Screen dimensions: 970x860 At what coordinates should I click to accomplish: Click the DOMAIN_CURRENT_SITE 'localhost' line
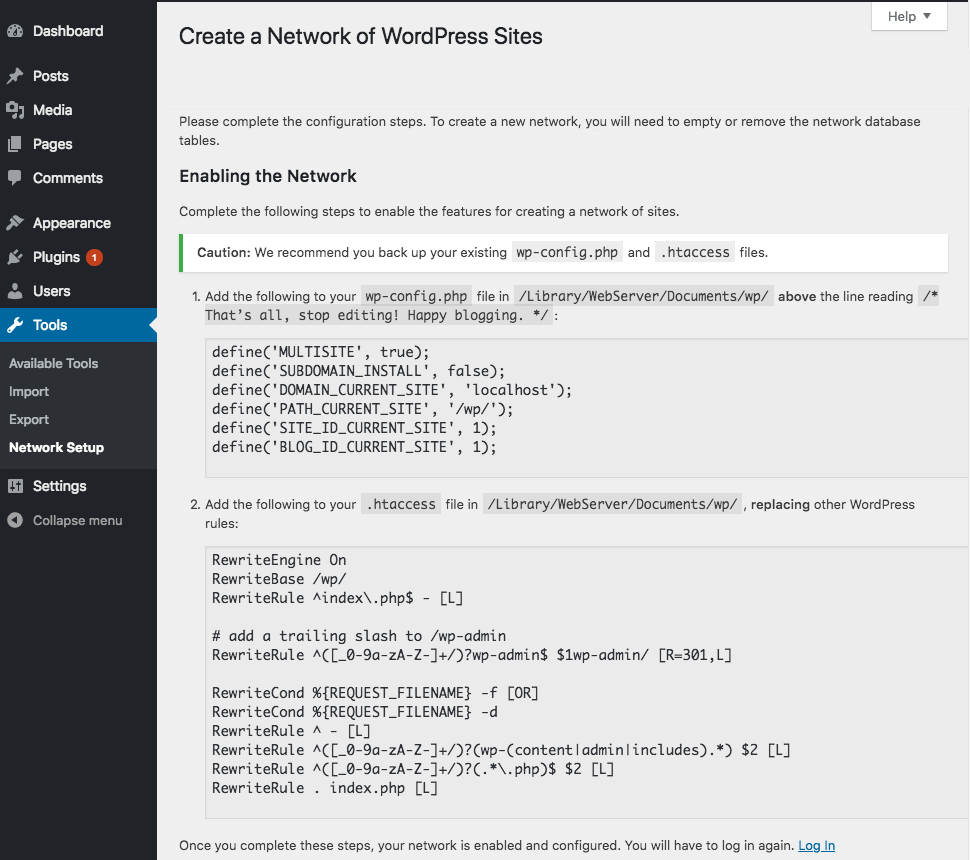(x=392, y=390)
